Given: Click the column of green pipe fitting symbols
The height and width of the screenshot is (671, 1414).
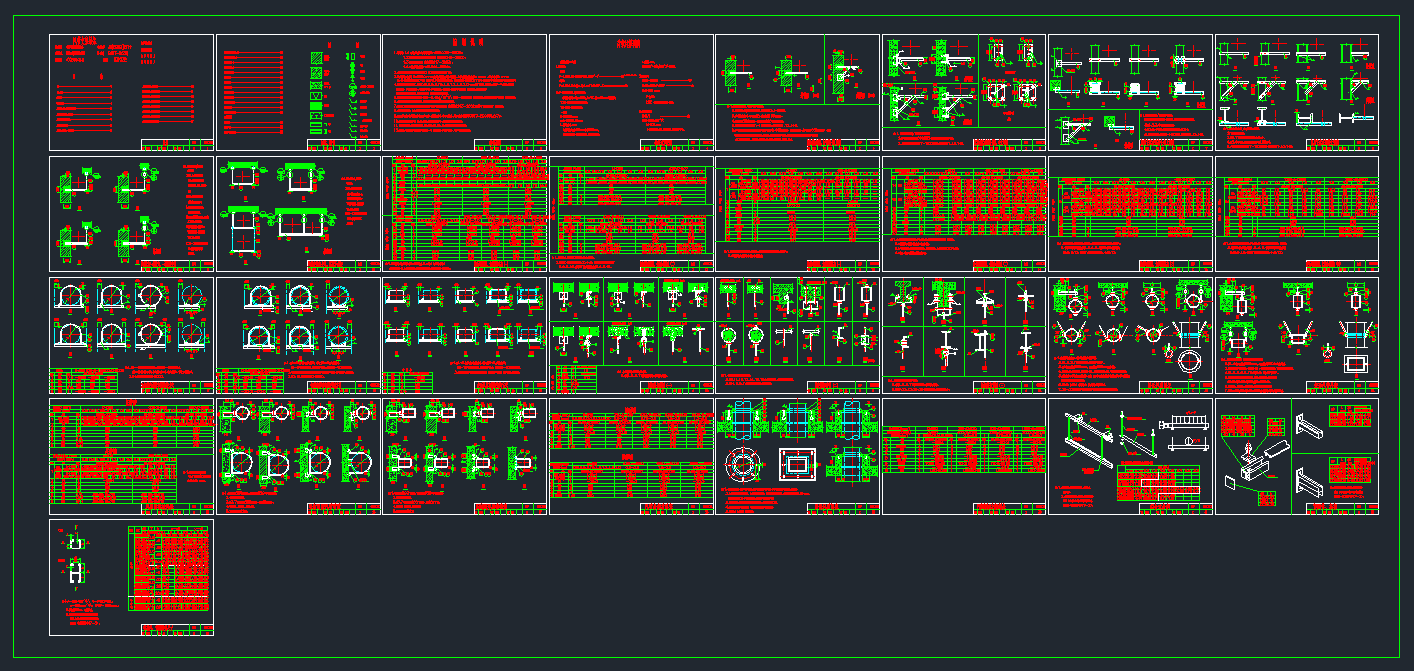Looking at the screenshot, I should tap(353, 94).
